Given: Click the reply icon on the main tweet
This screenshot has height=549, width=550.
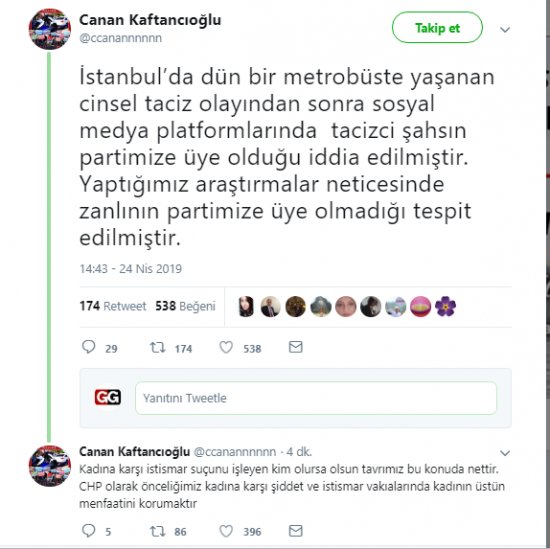Looking at the screenshot, I should pyautogui.click(x=88, y=347).
